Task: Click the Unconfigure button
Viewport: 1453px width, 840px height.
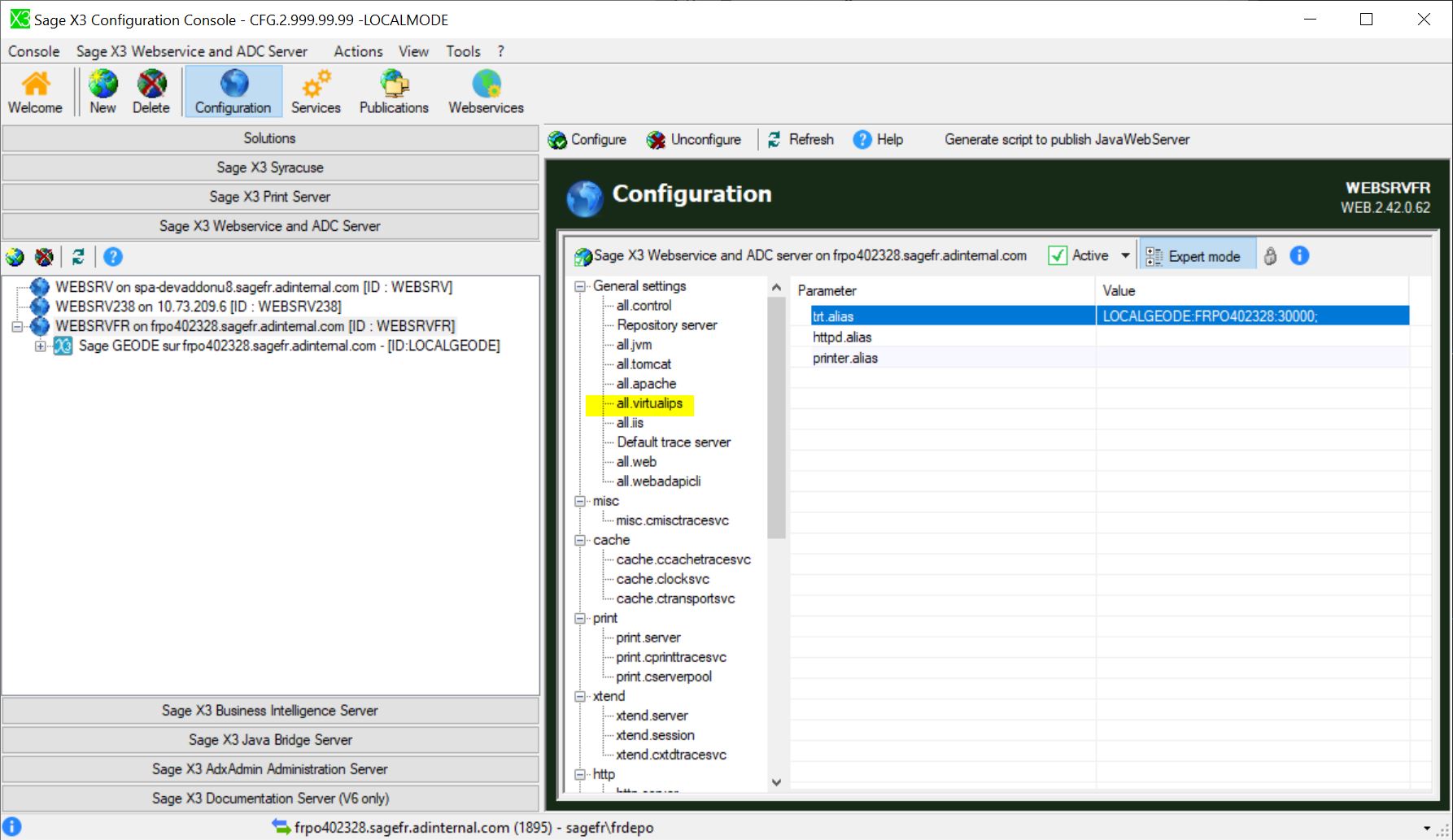Action: pyautogui.click(x=694, y=140)
